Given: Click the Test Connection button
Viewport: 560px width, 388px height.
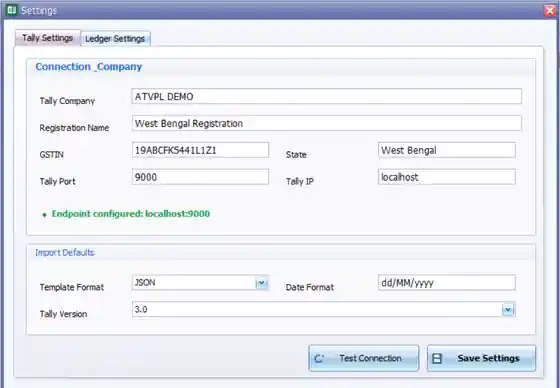Looking at the screenshot, I should pyautogui.click(x=364, y=358).
